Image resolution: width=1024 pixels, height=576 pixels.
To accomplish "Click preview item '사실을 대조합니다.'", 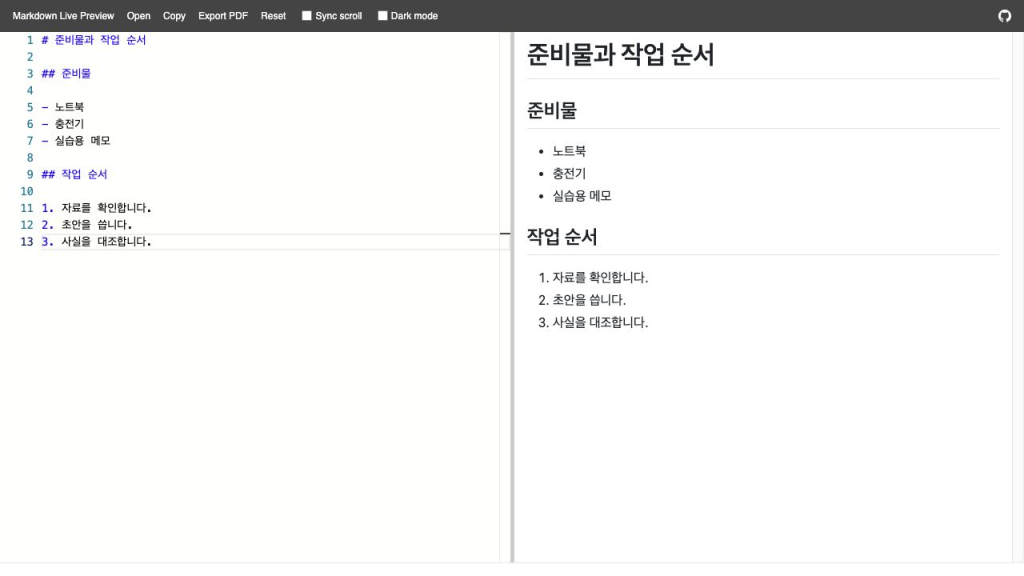I will [x=600, y=323].
